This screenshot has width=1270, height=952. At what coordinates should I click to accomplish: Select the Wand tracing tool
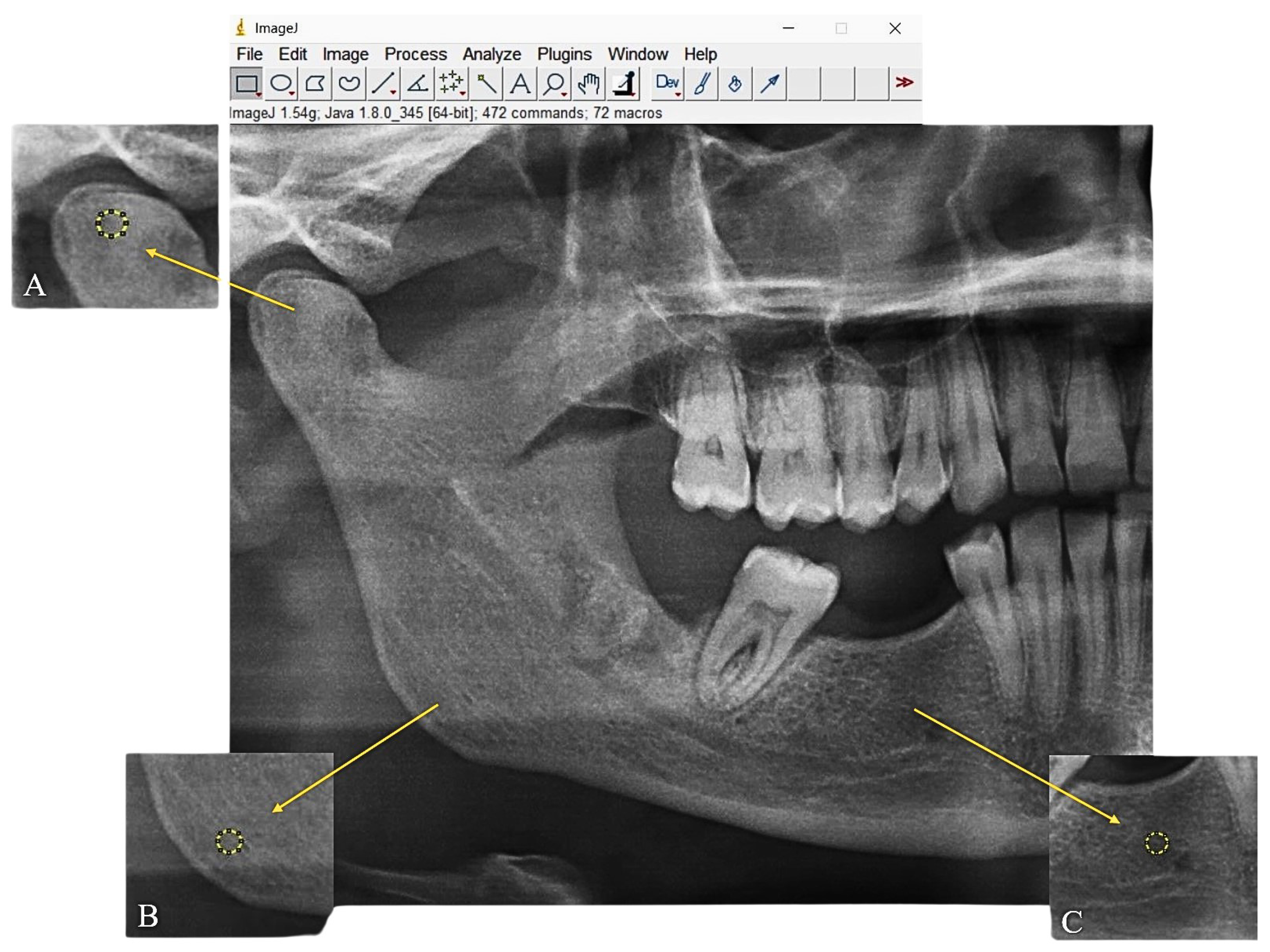[x=486, y=84]
